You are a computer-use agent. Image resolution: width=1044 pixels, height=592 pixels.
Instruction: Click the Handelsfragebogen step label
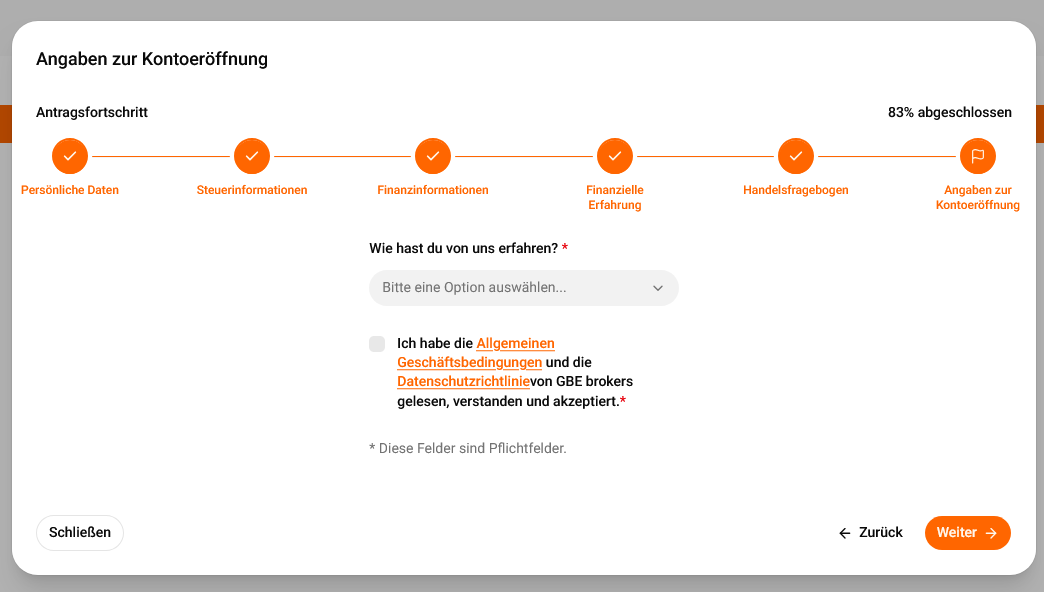click(796, 190)
